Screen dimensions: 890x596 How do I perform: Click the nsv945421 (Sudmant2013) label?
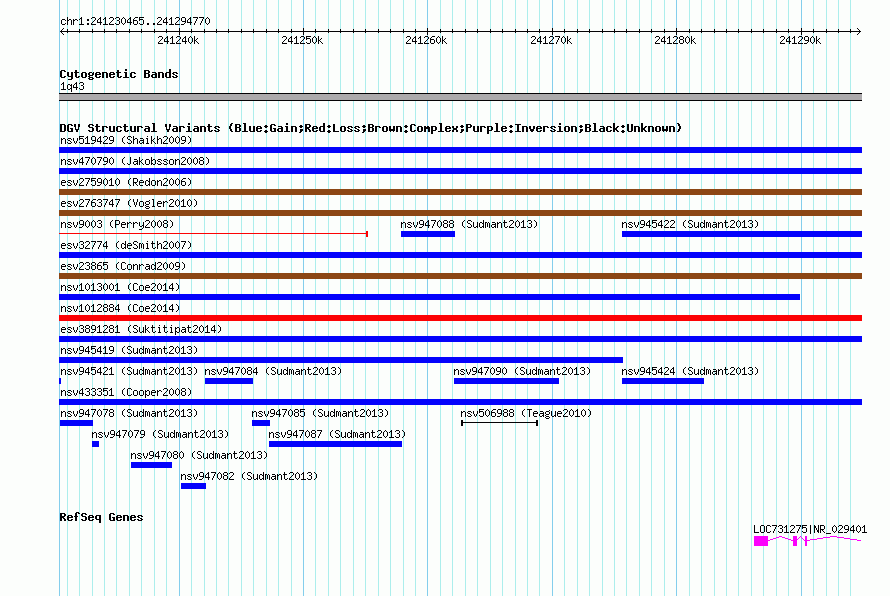point(129,371)
